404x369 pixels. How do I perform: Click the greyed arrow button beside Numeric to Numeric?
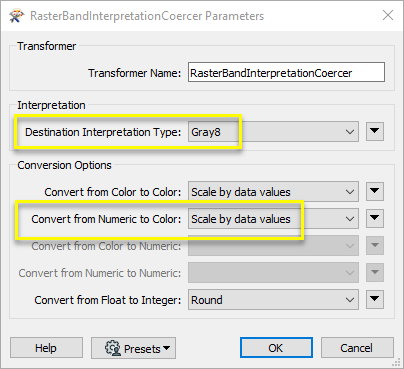click(375, 272)
